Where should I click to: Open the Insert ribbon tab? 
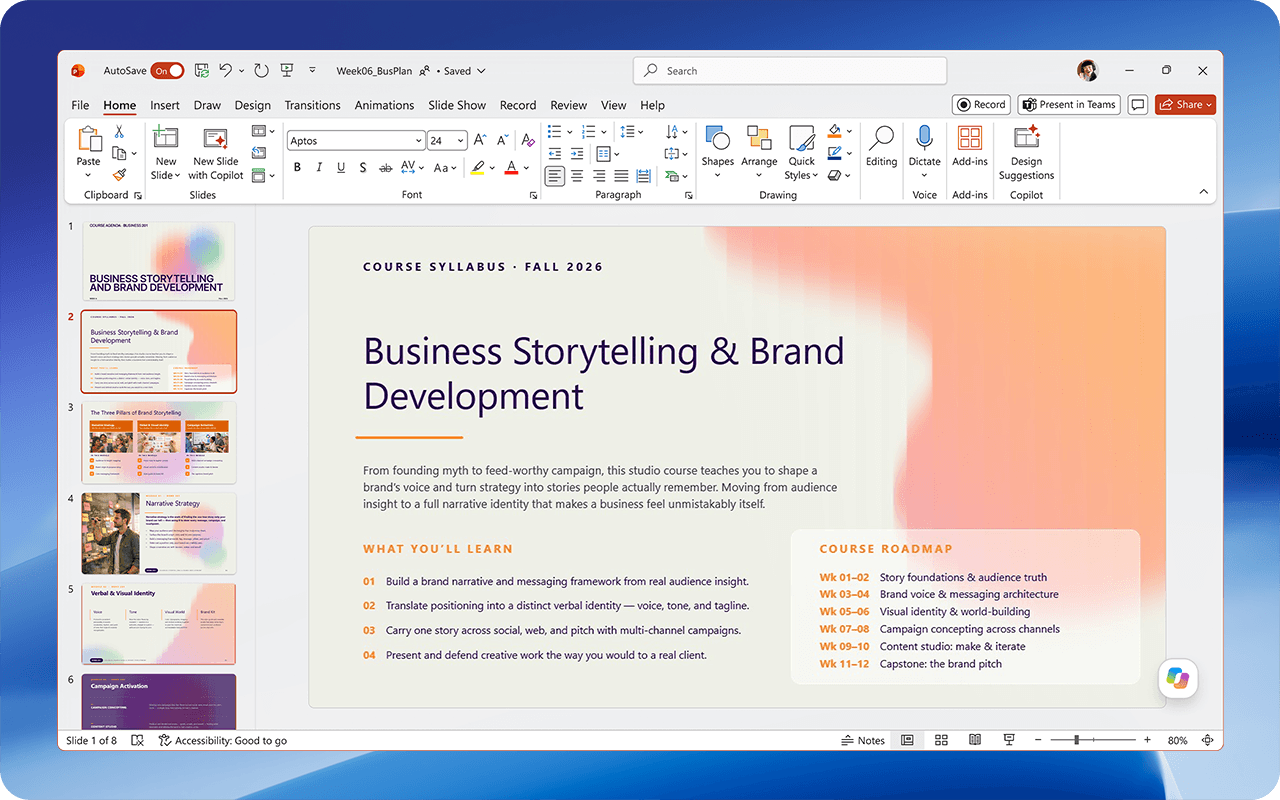coord(165,105)
